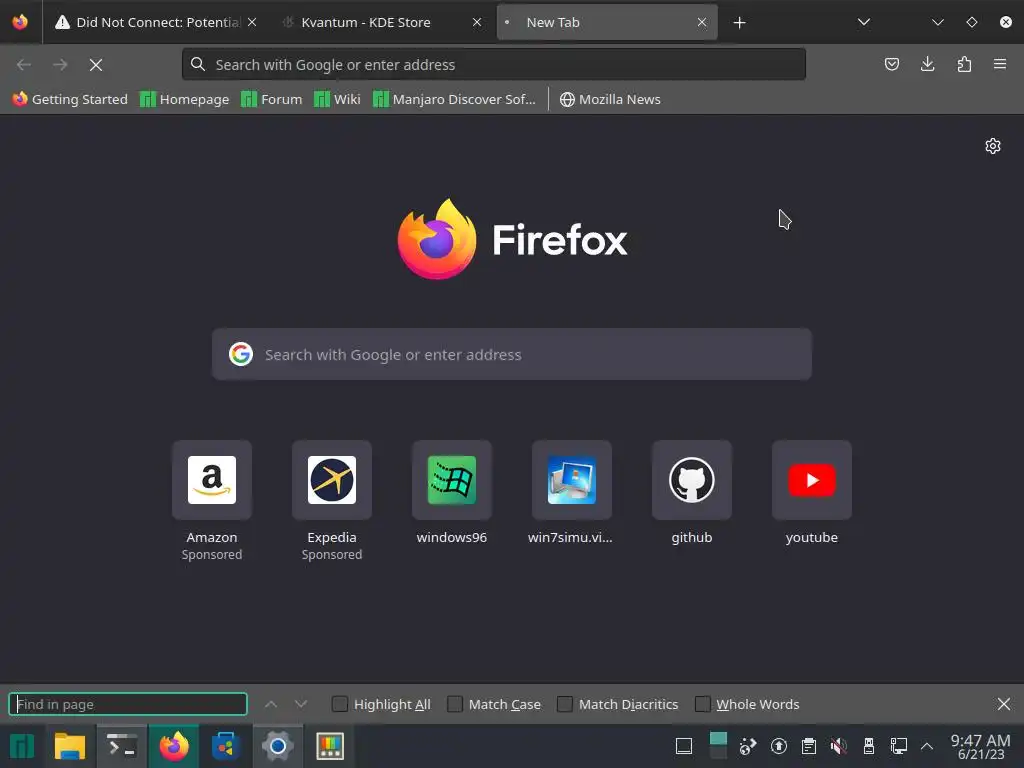This screenshot has width=1024, height=768.
Task: Open Forum bookmark
Action: [x=272, y=99]
